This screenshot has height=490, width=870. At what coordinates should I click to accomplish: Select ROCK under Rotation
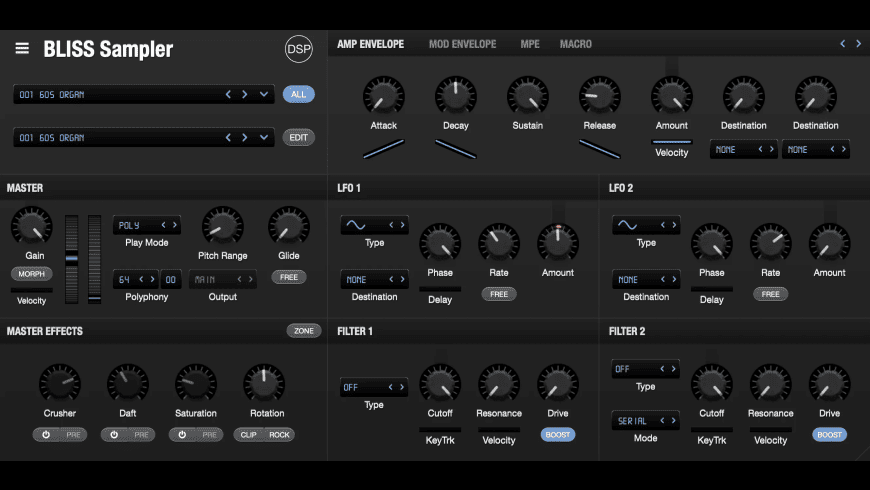(279, 435)
